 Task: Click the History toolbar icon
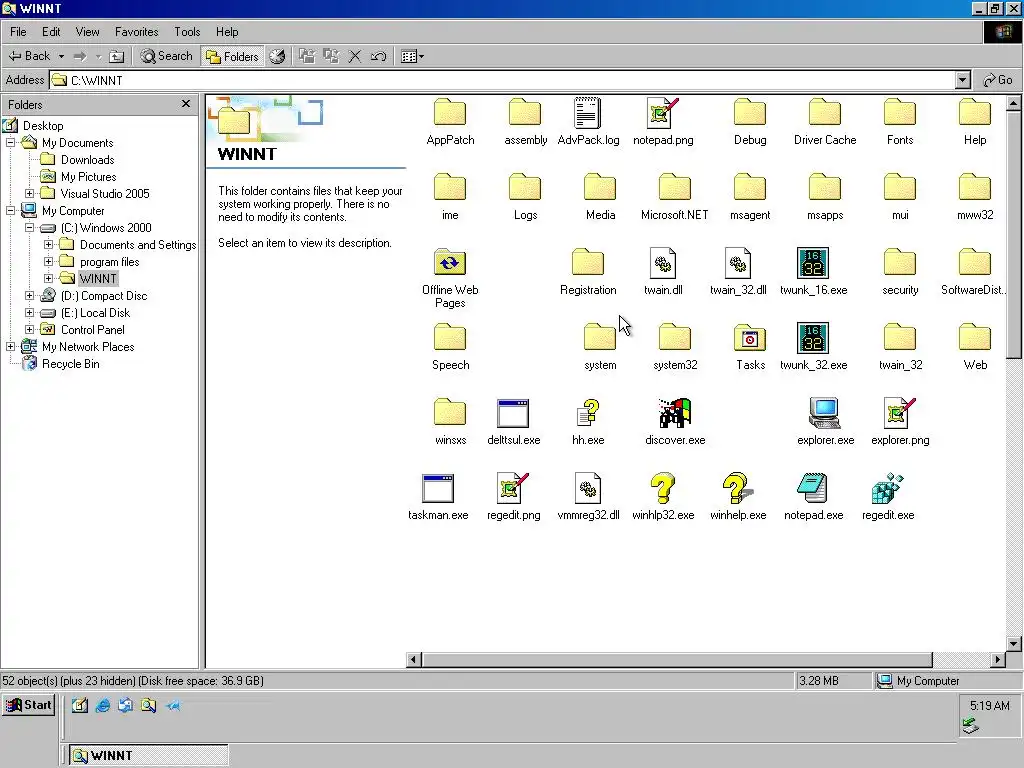tap(277, 56)
